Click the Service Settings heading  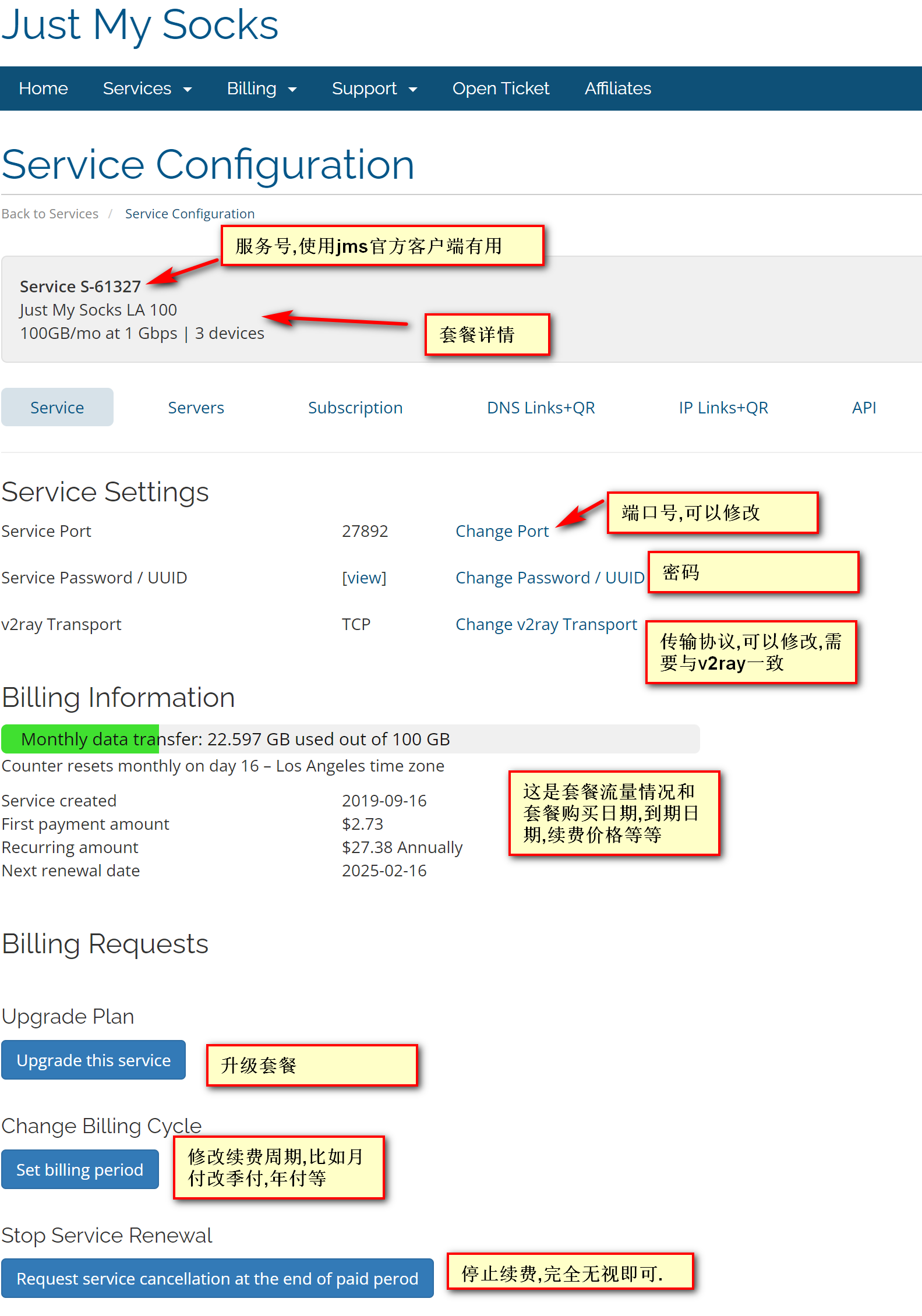(x=105, y=492)
